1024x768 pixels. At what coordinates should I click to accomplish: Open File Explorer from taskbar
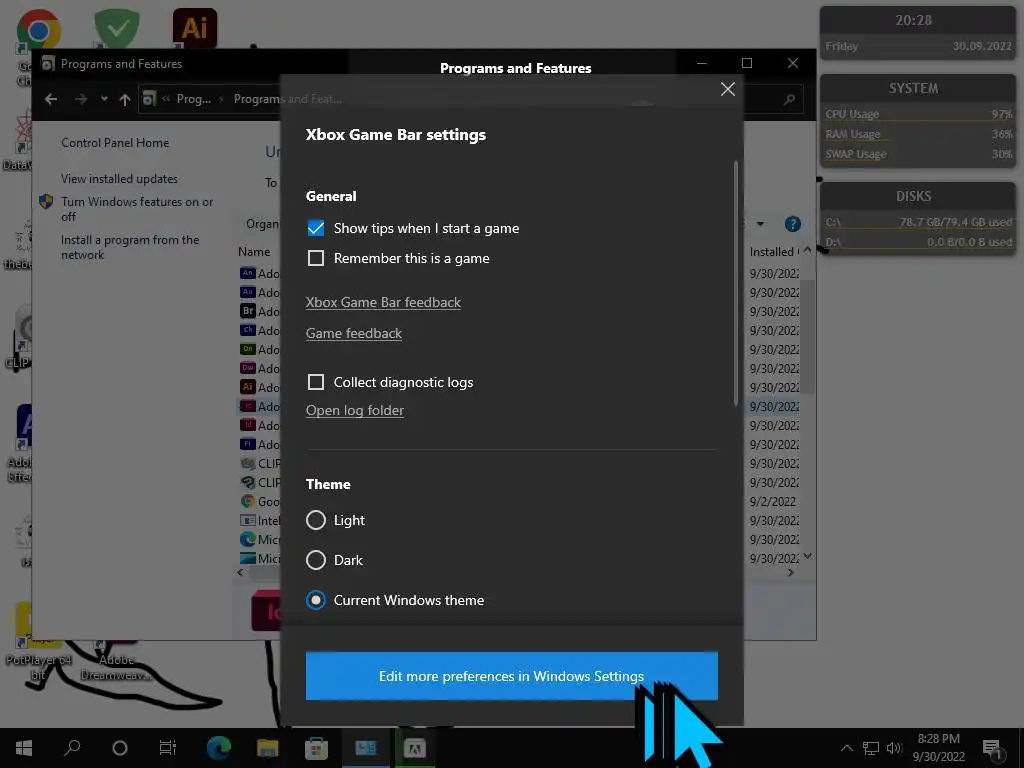[x=268, y=748]
